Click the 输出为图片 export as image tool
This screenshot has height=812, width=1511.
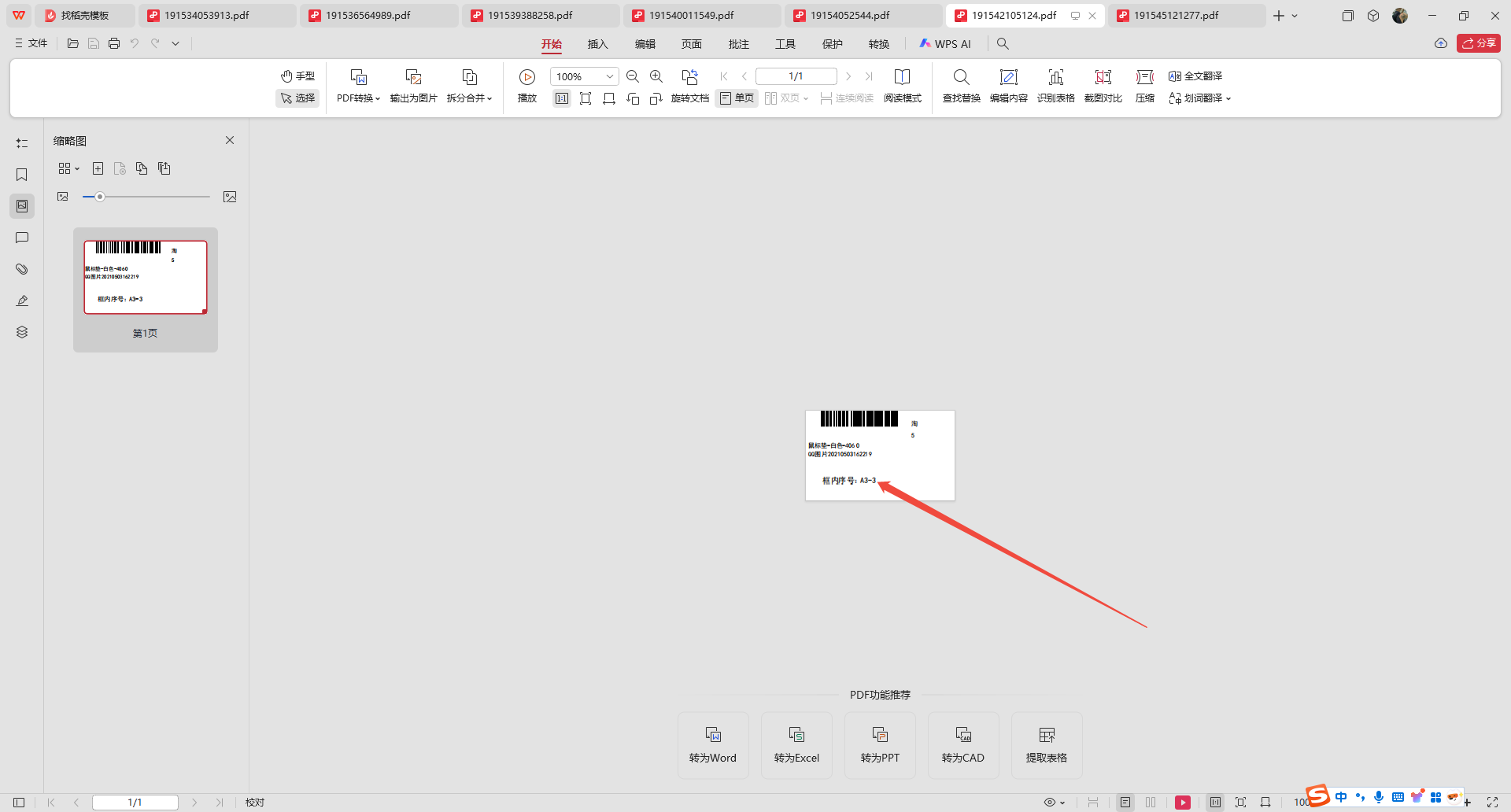coord(413,86)
